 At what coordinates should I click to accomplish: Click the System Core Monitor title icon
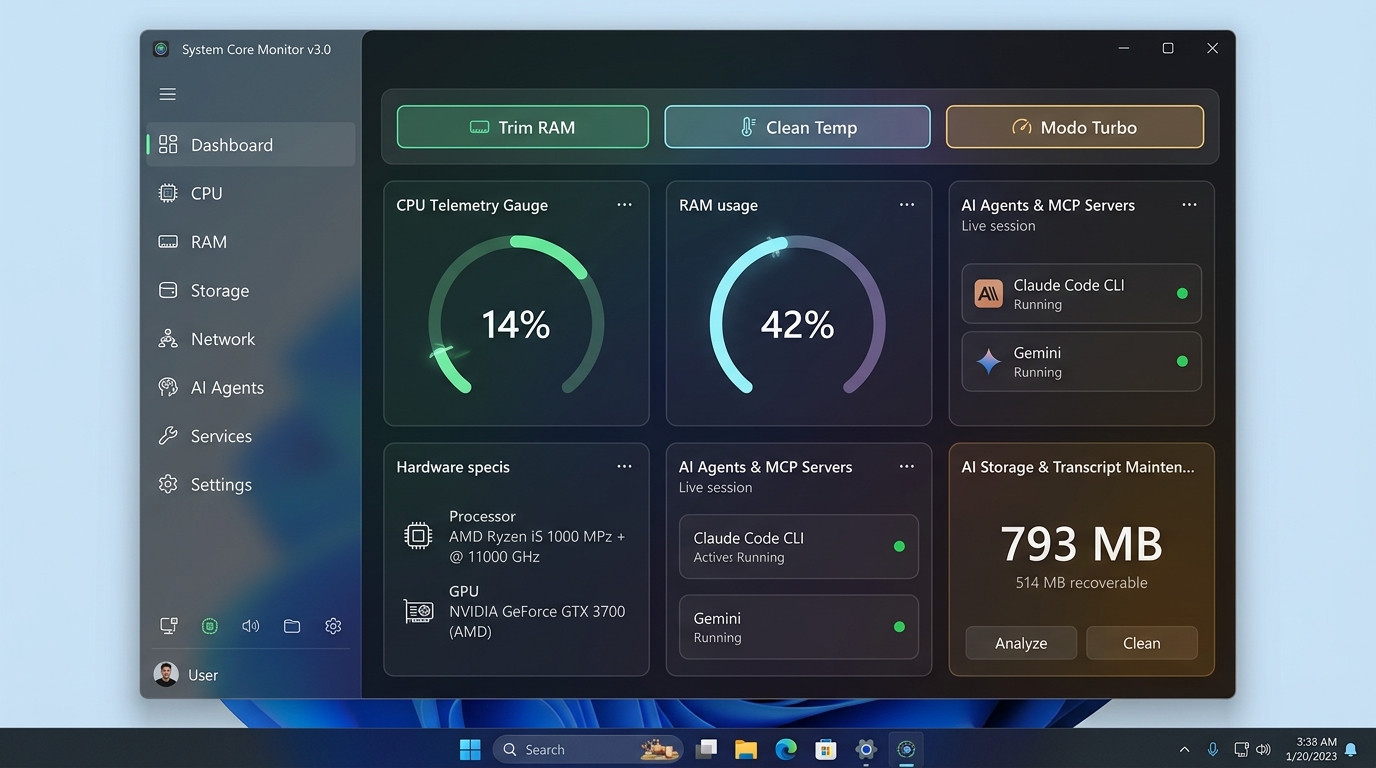click(161, 49)
